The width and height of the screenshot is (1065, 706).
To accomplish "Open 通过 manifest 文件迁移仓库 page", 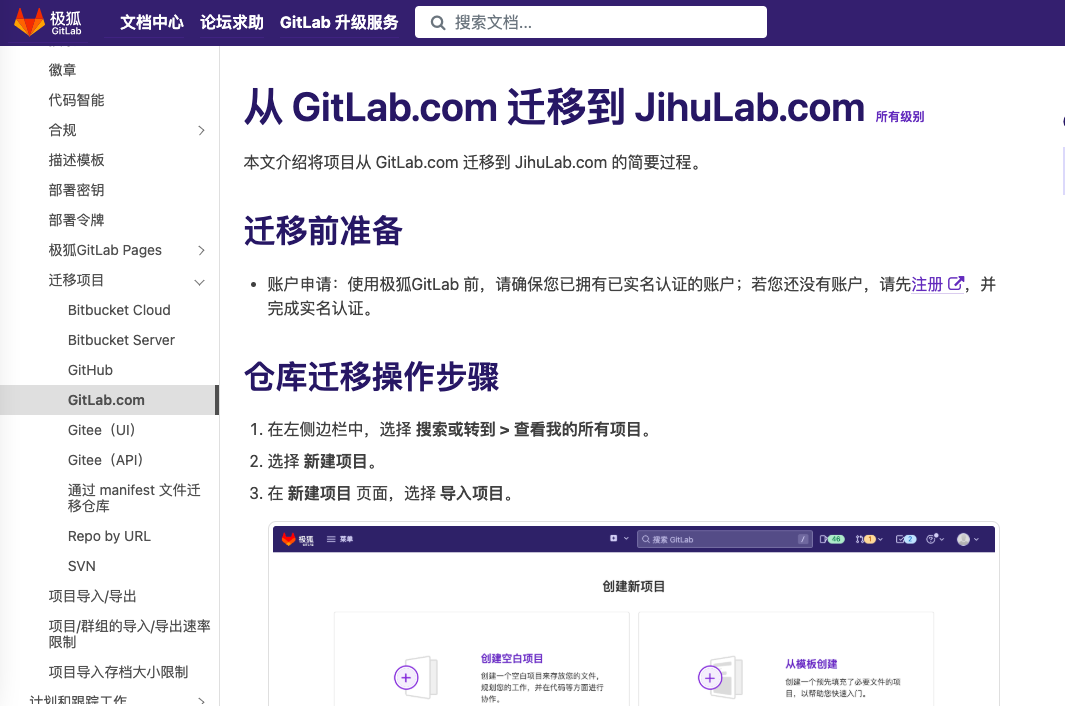I will point(134,498).
